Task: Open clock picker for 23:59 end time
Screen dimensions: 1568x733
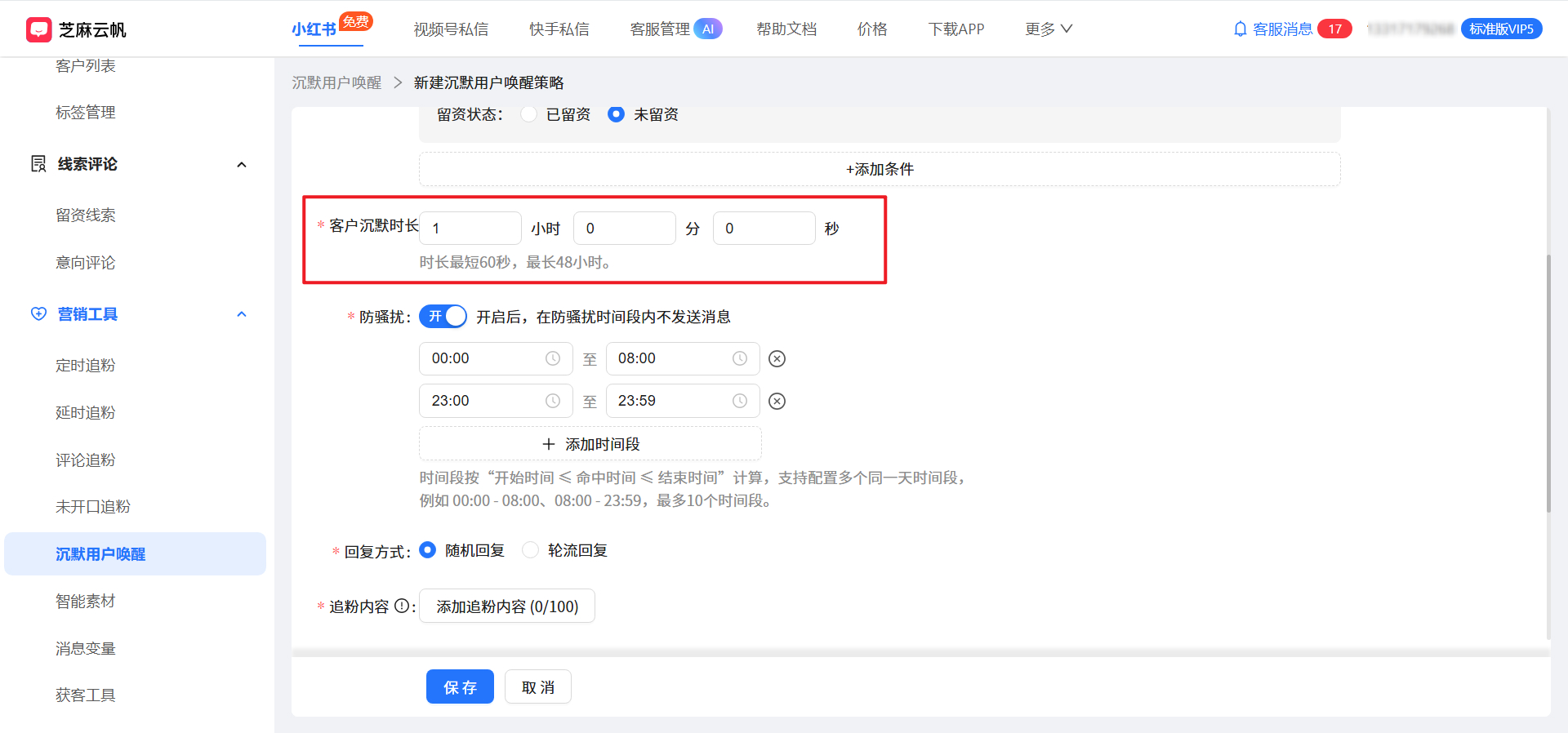Action: pyautogui.click(x=740, y=401)
